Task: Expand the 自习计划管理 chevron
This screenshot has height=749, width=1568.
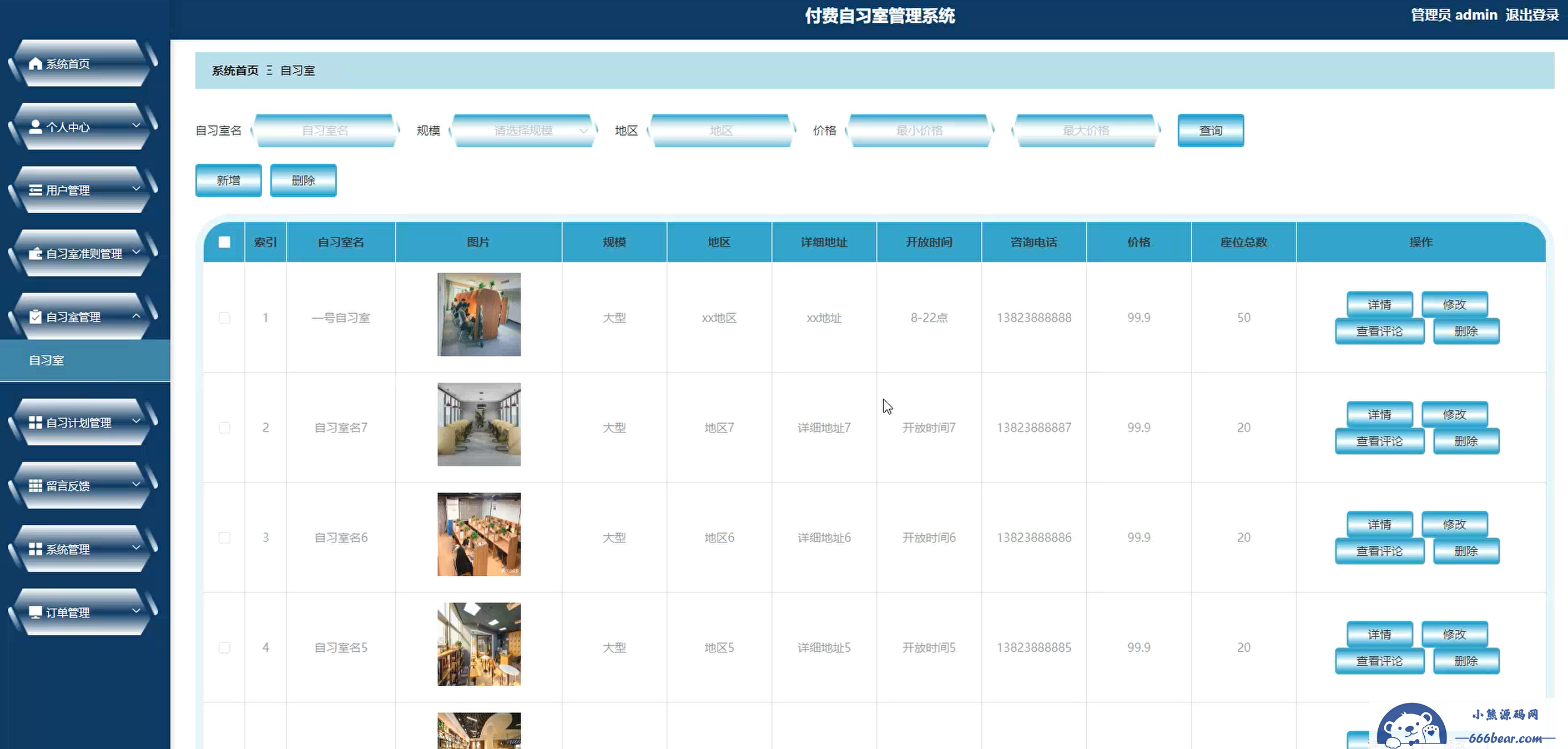Action: 137,421
